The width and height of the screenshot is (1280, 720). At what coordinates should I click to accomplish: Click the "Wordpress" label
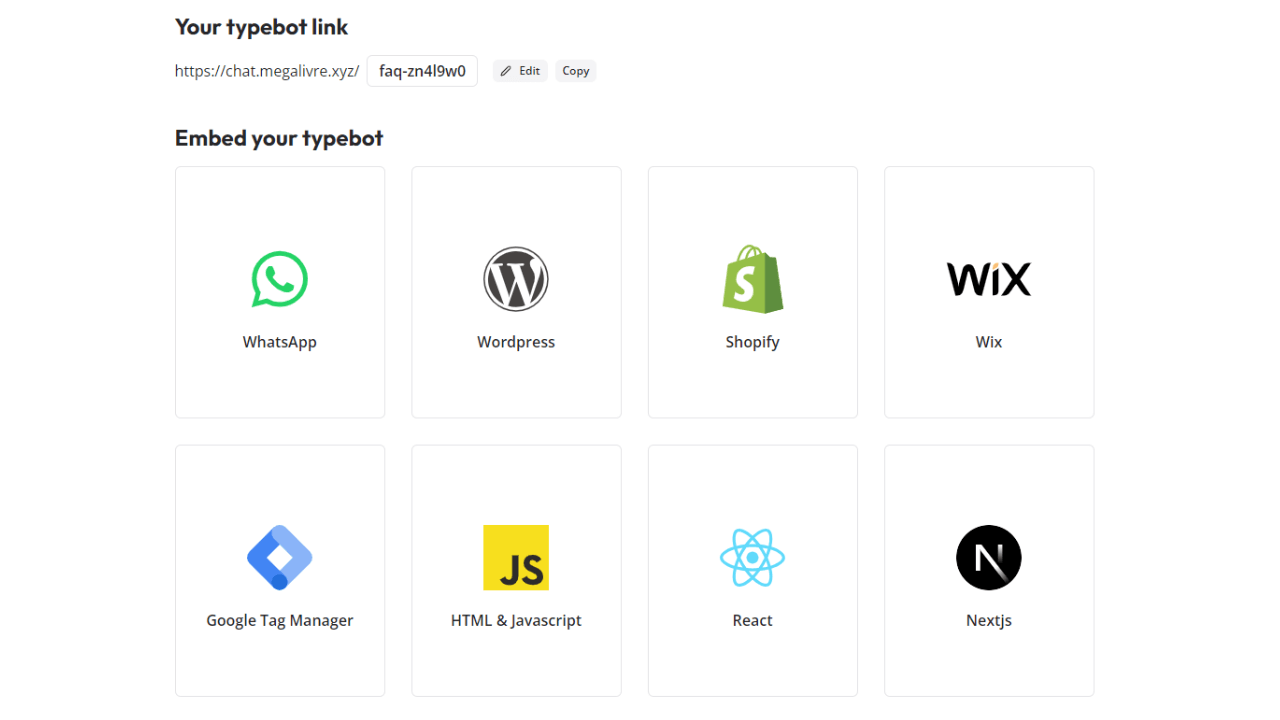pyautogui.click(x=516, y=342)
